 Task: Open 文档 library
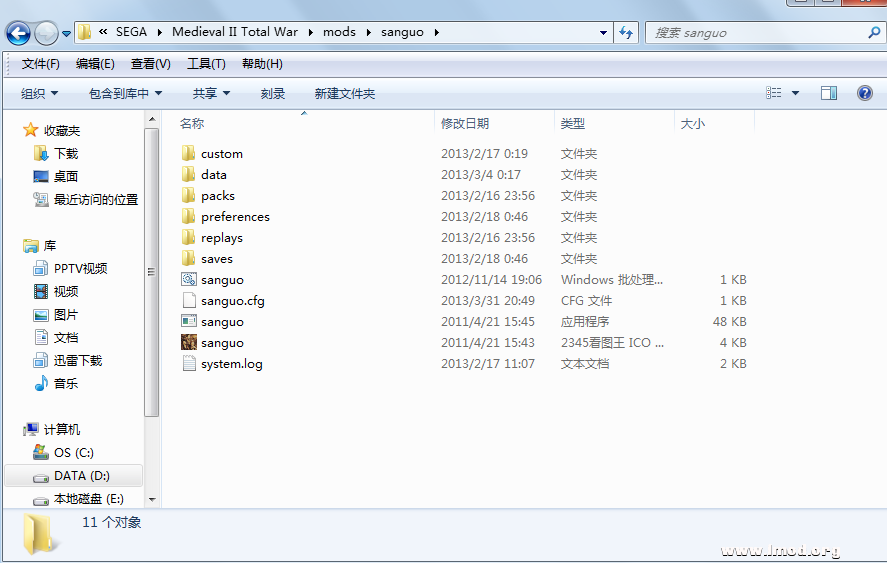click(x=66, y=338)
